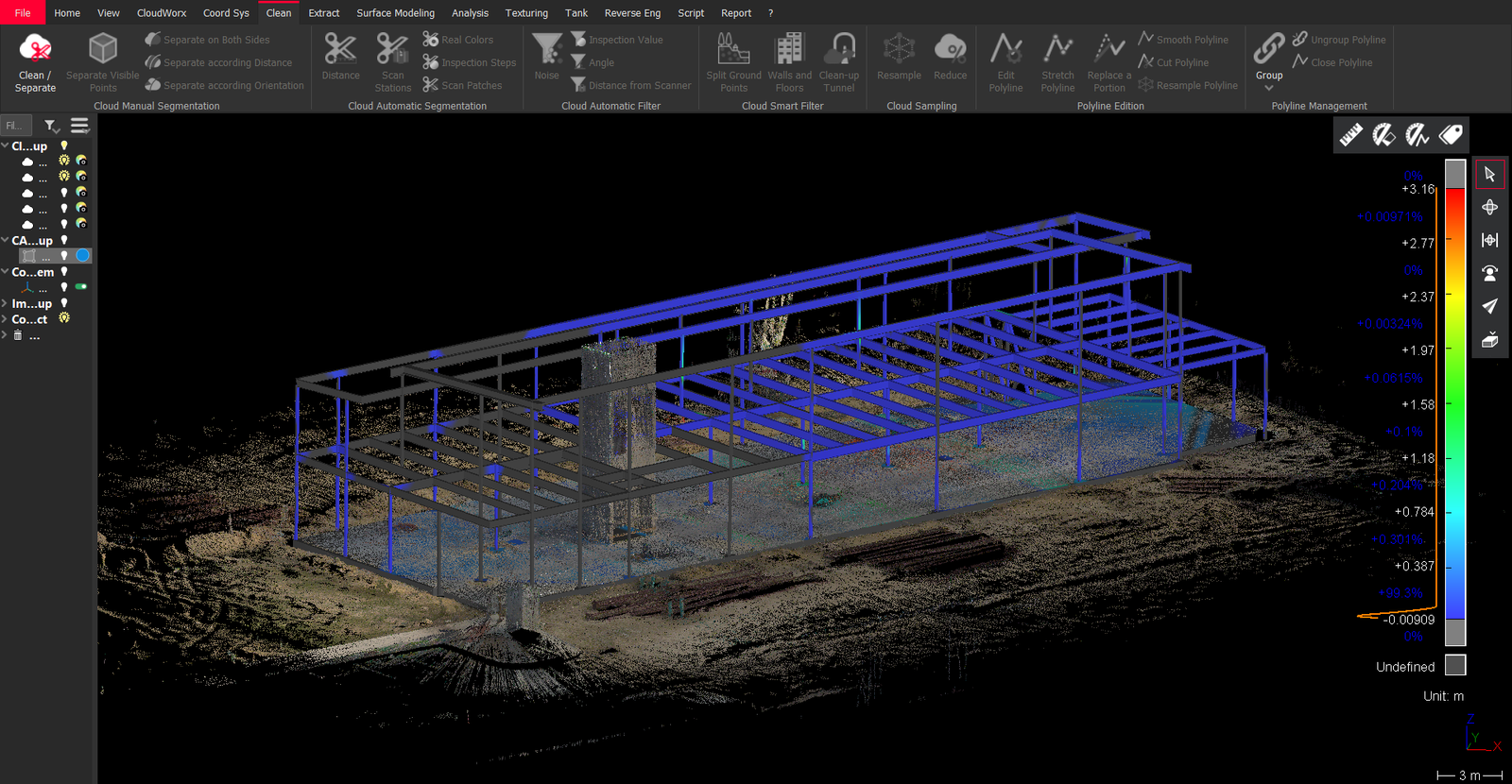Toggle bulb on the highlighted CAD row
This screenshot has height=784, width=1512.
click(x=64, y=255)
